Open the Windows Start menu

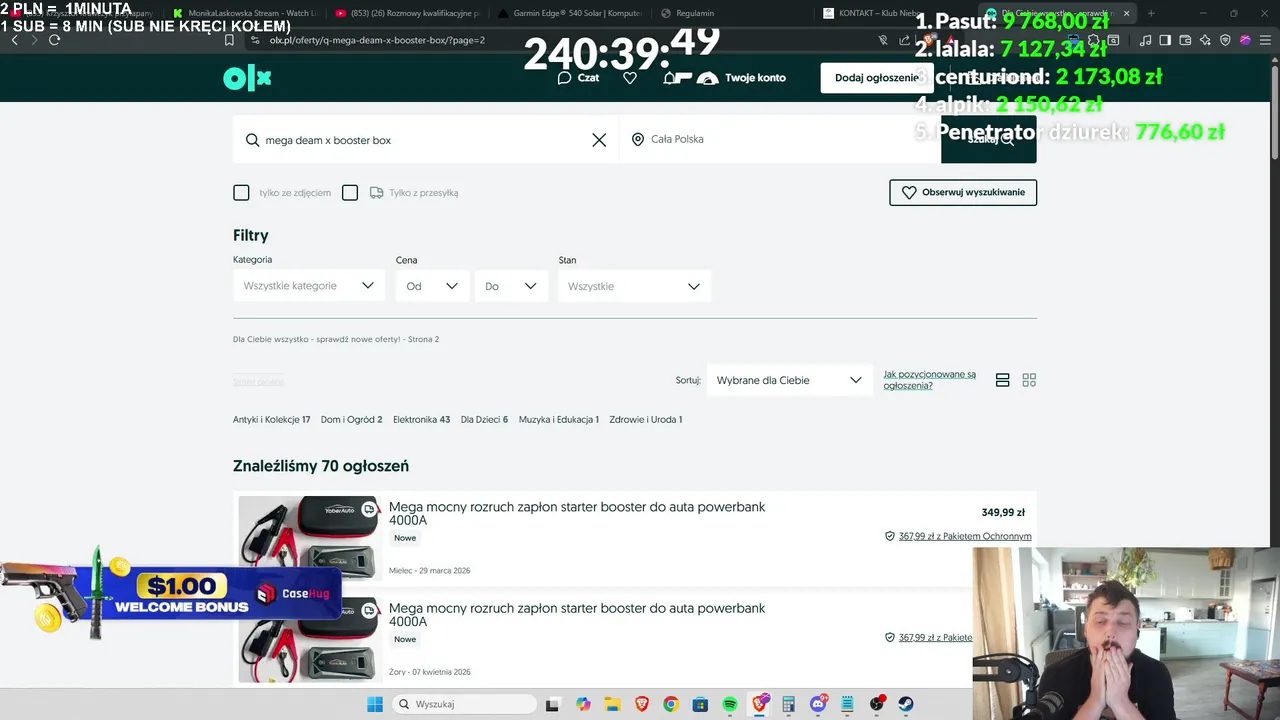375,704
